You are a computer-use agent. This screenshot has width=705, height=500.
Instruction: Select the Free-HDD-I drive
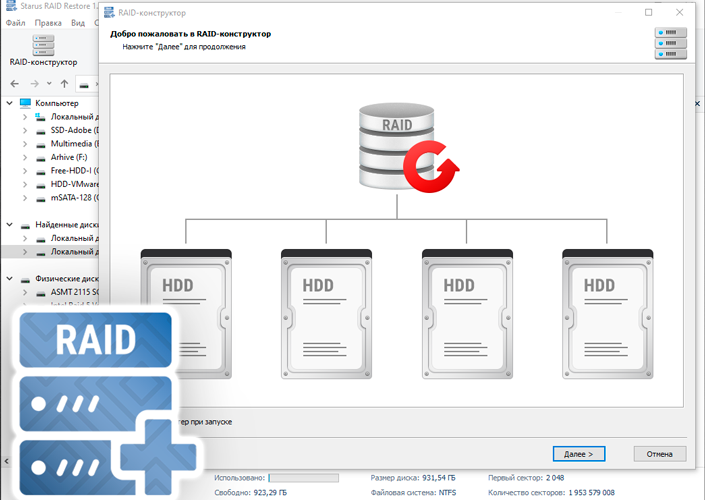pyautogui.click(x=75, y=170)
